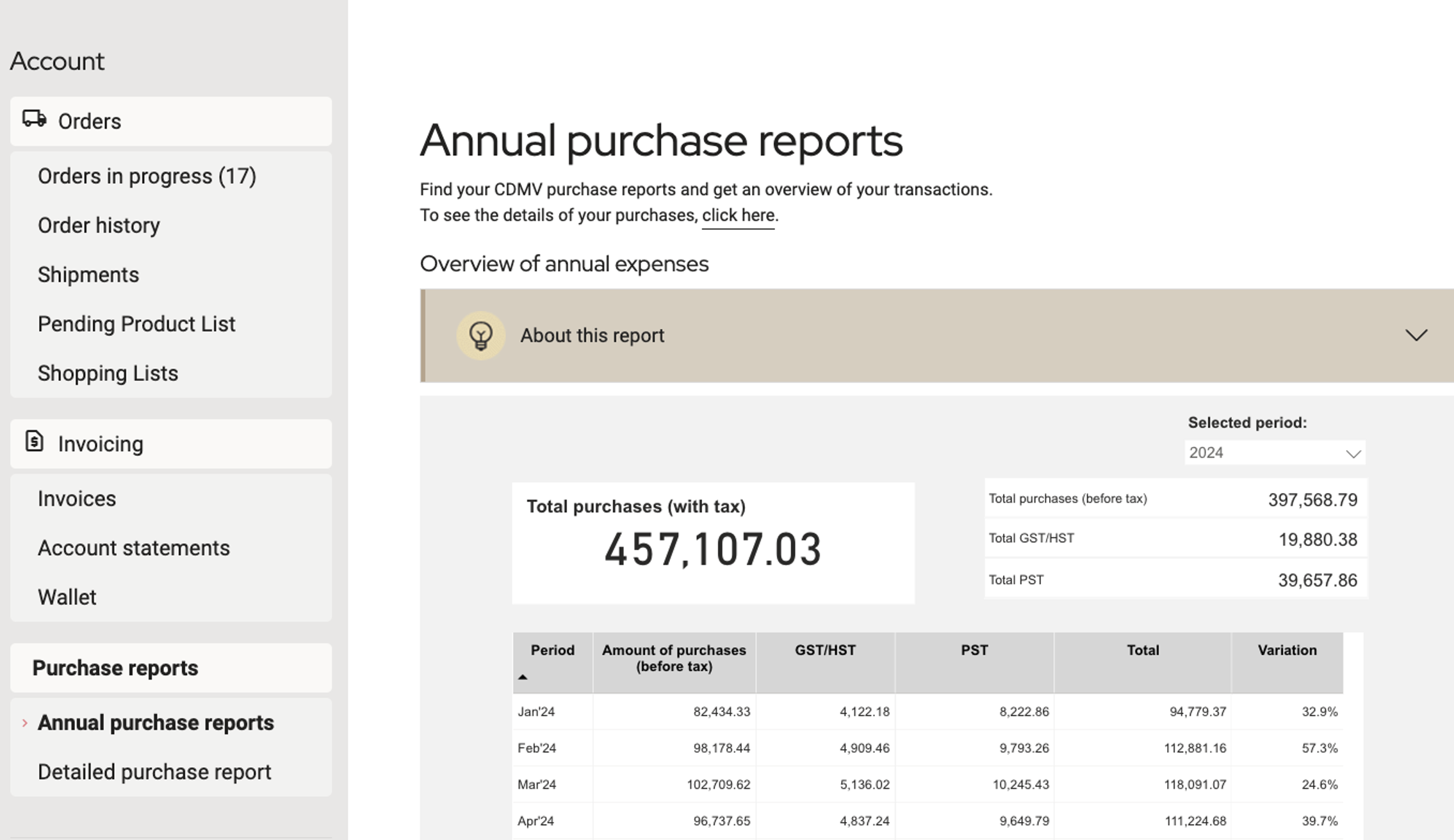
Task: Open the Shipments page
Action: tap(88, 275)
